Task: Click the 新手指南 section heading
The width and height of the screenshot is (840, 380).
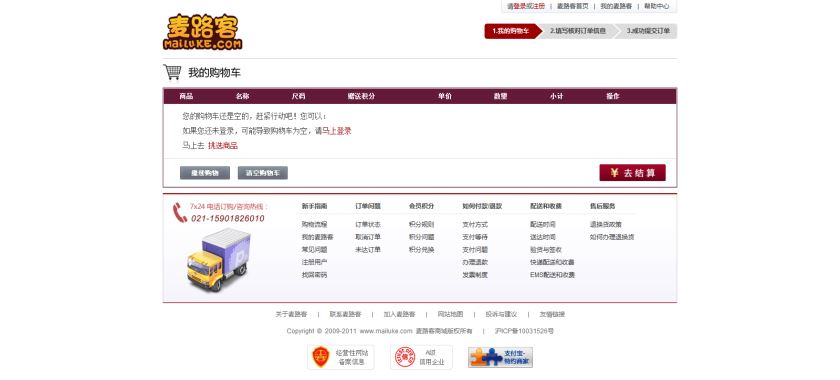Action: [x=314, y=206]
